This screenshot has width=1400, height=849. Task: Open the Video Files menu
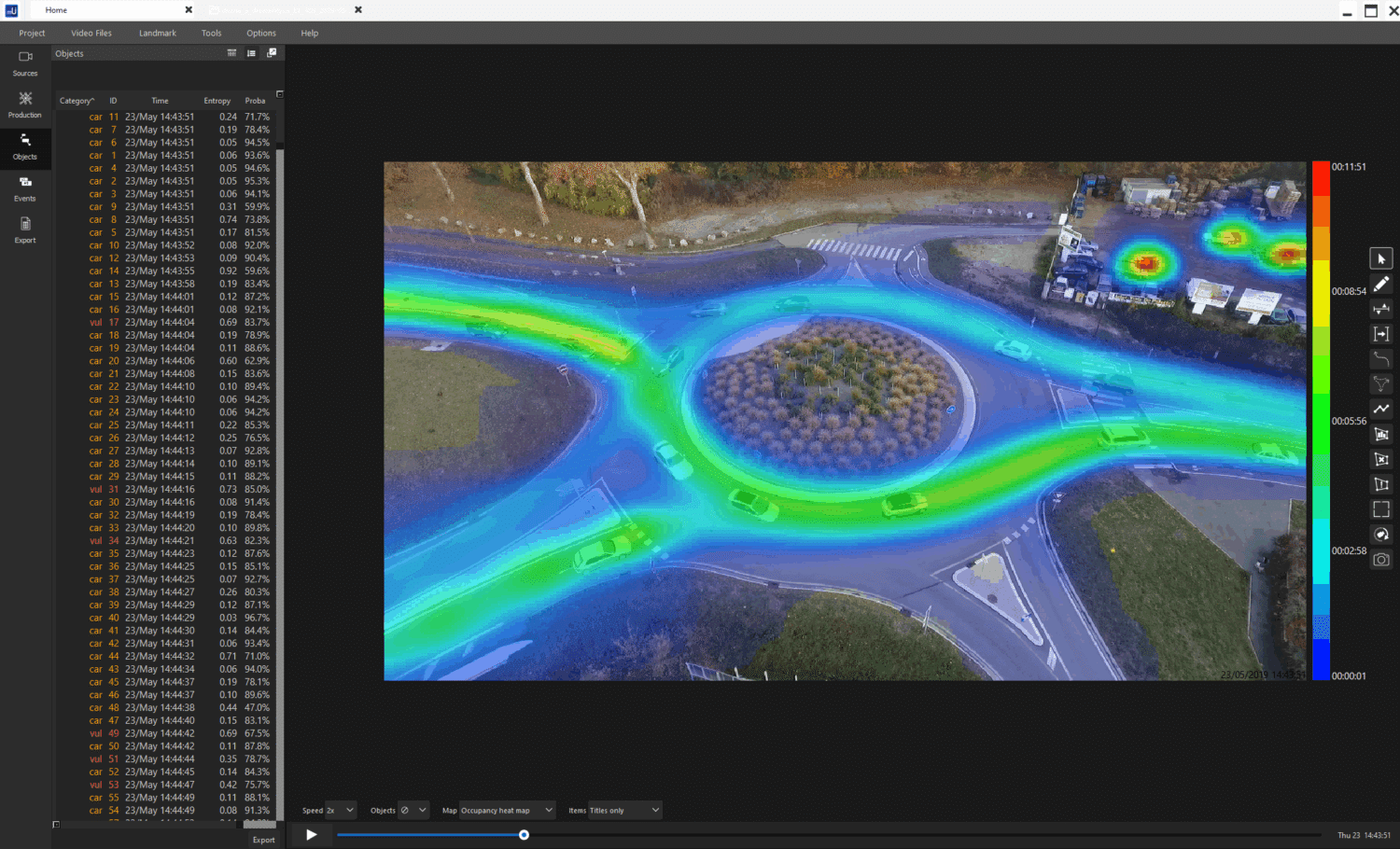point(91,33)
